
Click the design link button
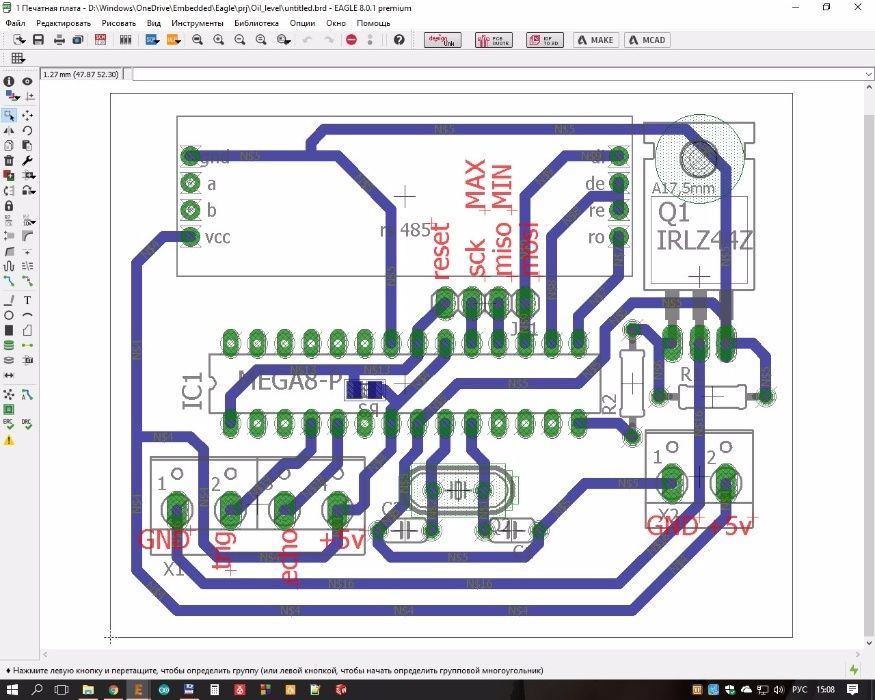tap(443, 40)
